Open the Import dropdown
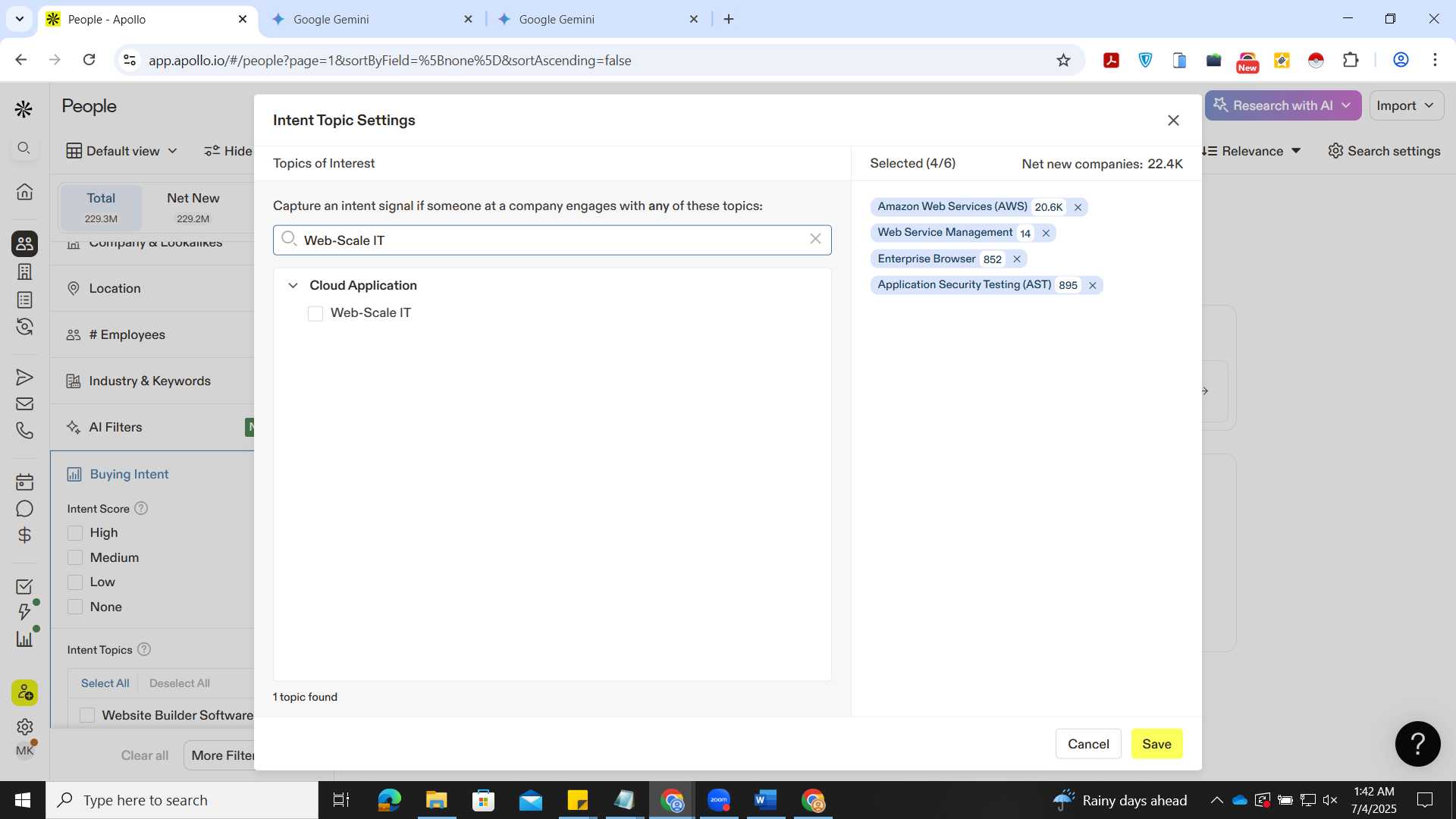The image size is (1456, 819). coord(1406,105)
